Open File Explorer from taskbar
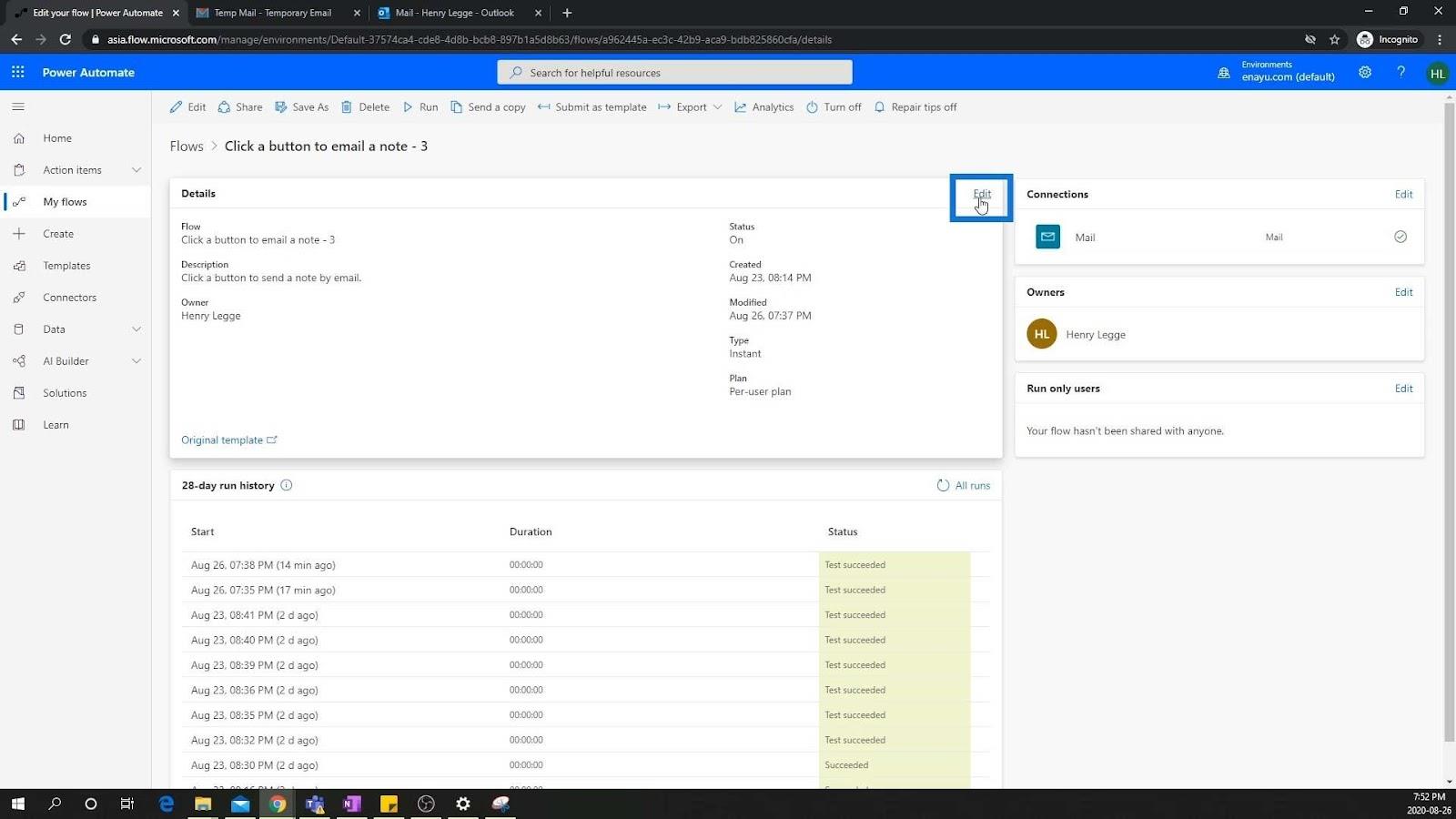 click(x=203, y=804)
